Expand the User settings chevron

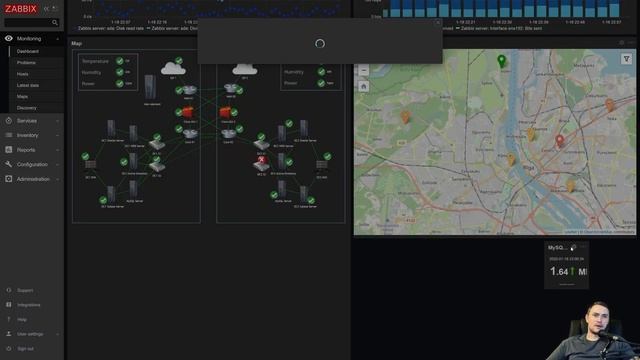click(58, 334)
